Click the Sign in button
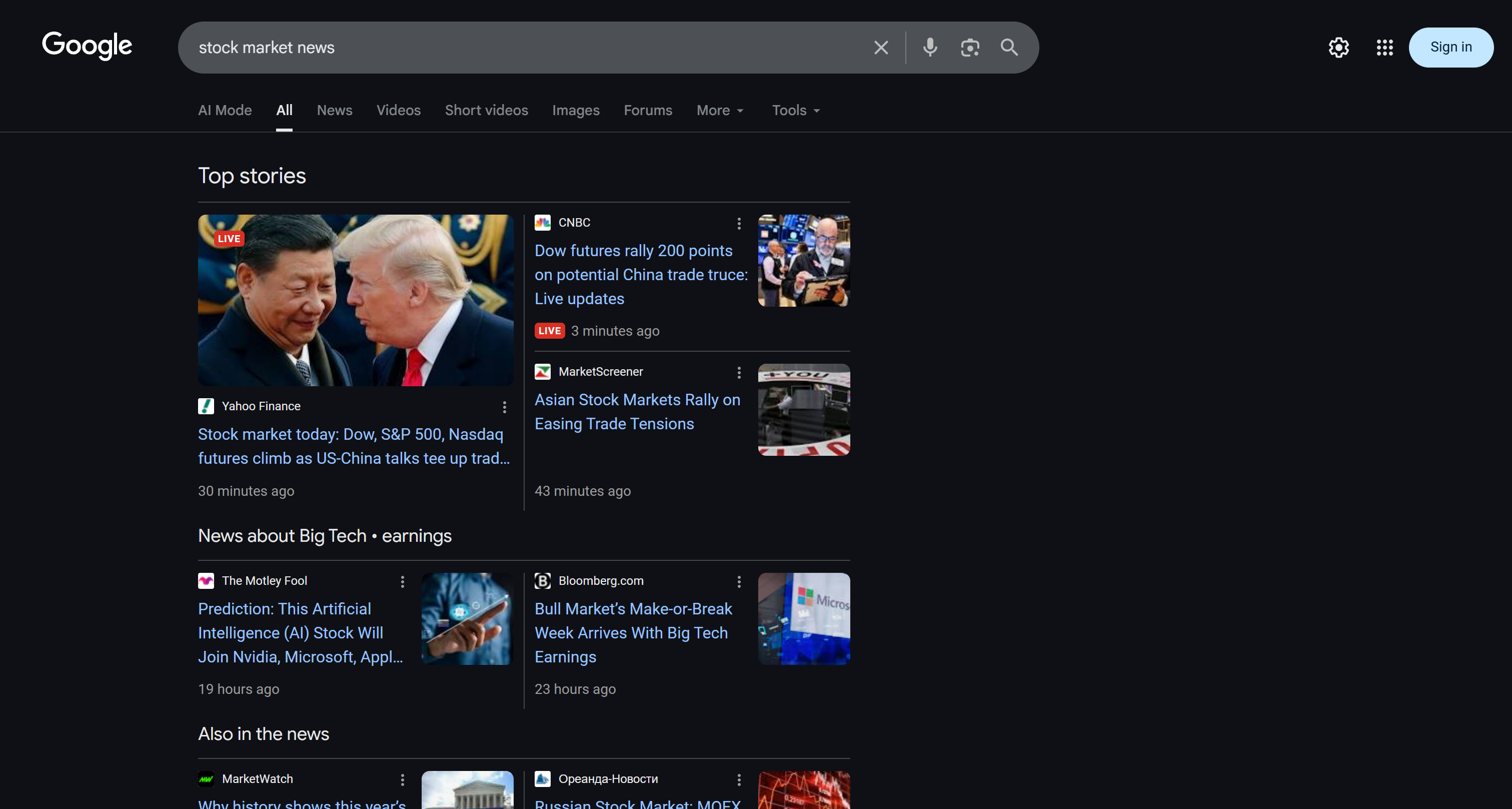The height and width of the screenshot is (809, 1512). coord(1451,47)
